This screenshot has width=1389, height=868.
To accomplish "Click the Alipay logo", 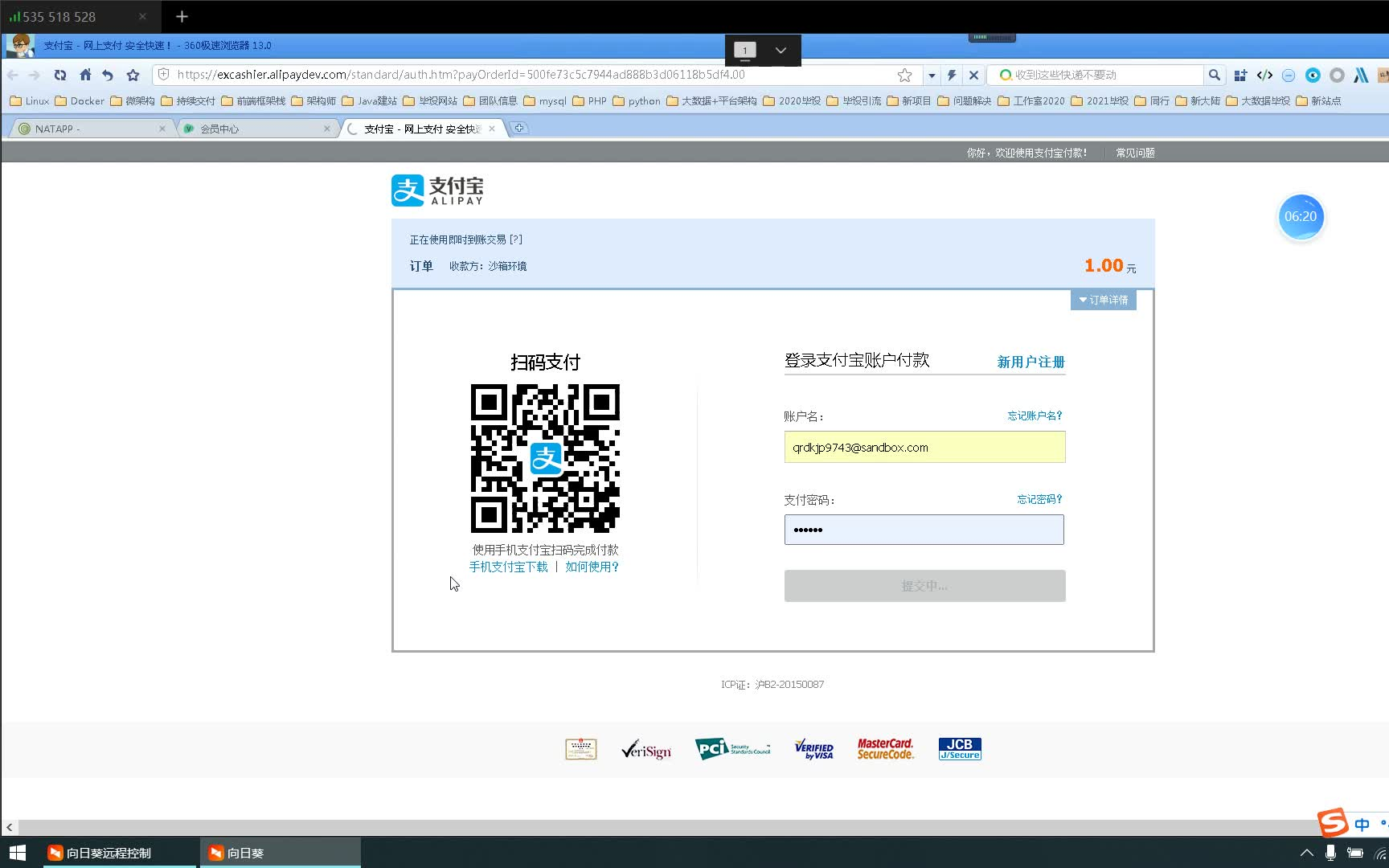I will point(437,190).
